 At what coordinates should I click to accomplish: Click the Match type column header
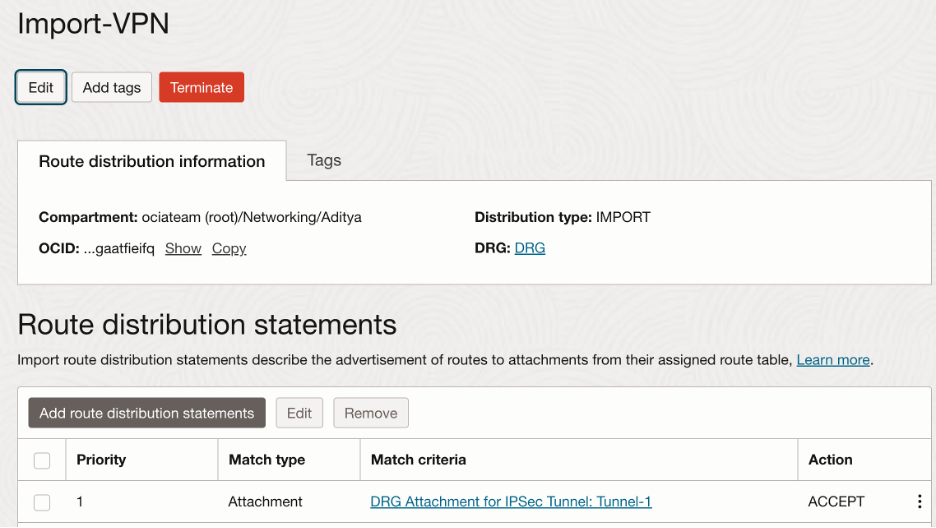point(267,460)
